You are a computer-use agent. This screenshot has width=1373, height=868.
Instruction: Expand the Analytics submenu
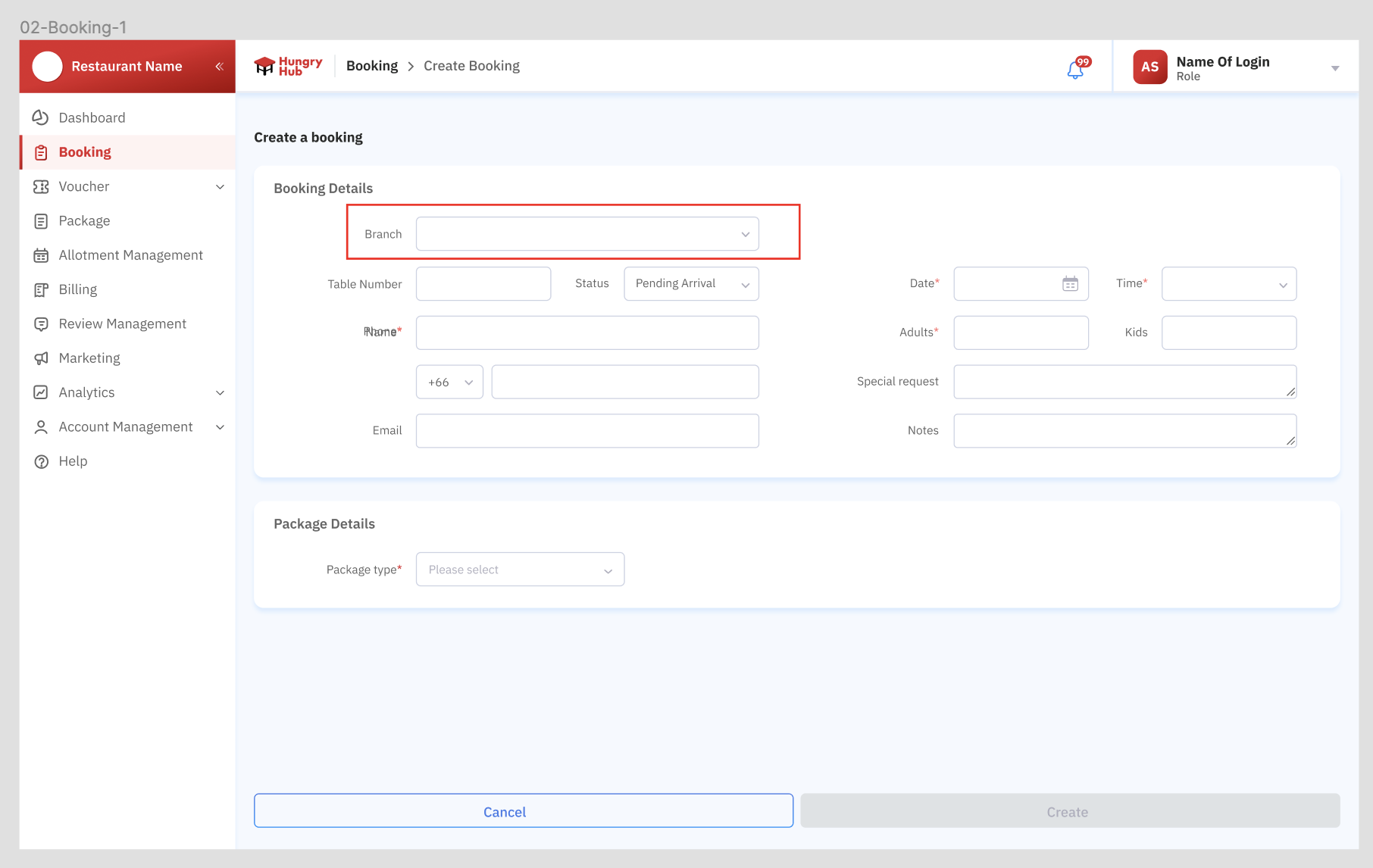(220, 392)
